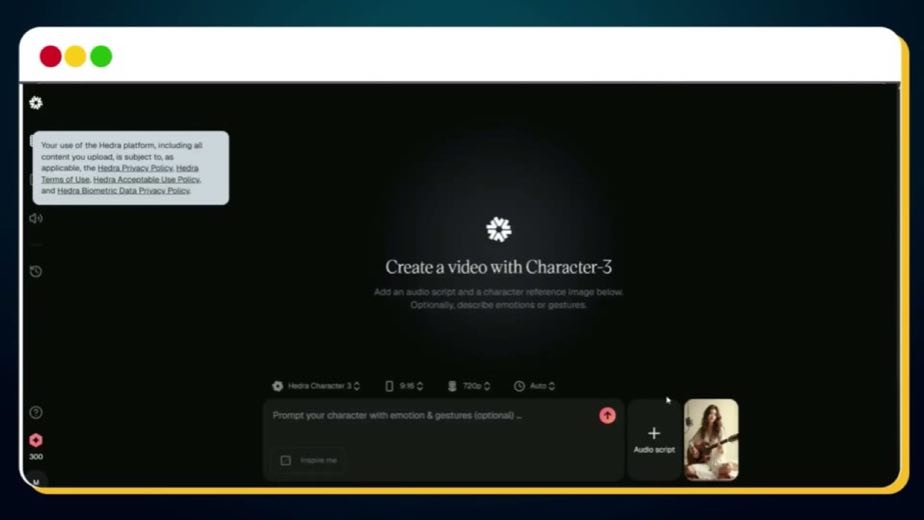Viewport: 924px width, 520px height.
Task: Open the history clock icon in the sidebar
Action: (36, 271)
